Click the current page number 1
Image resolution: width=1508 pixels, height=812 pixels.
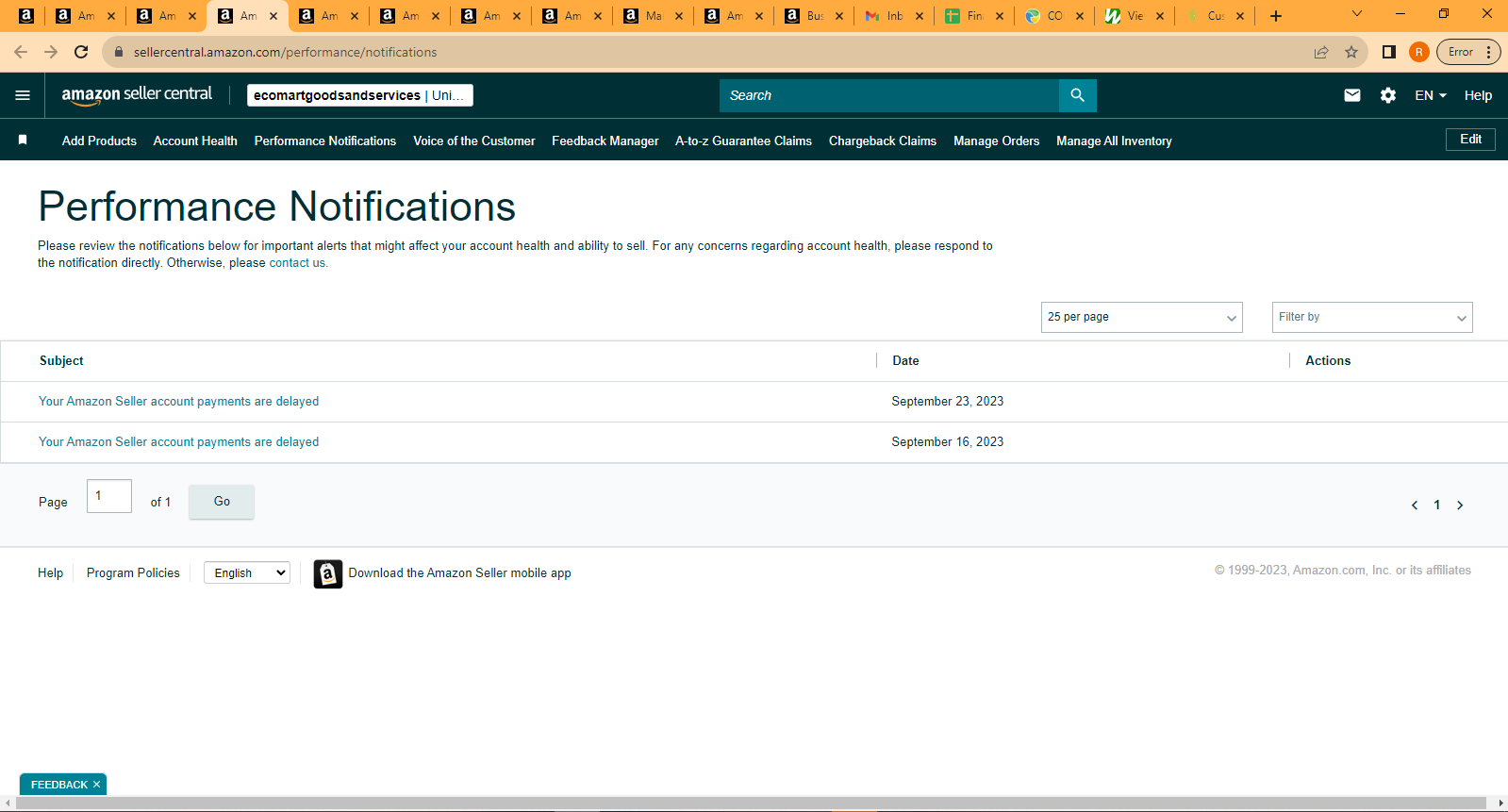pos(1436,505)
